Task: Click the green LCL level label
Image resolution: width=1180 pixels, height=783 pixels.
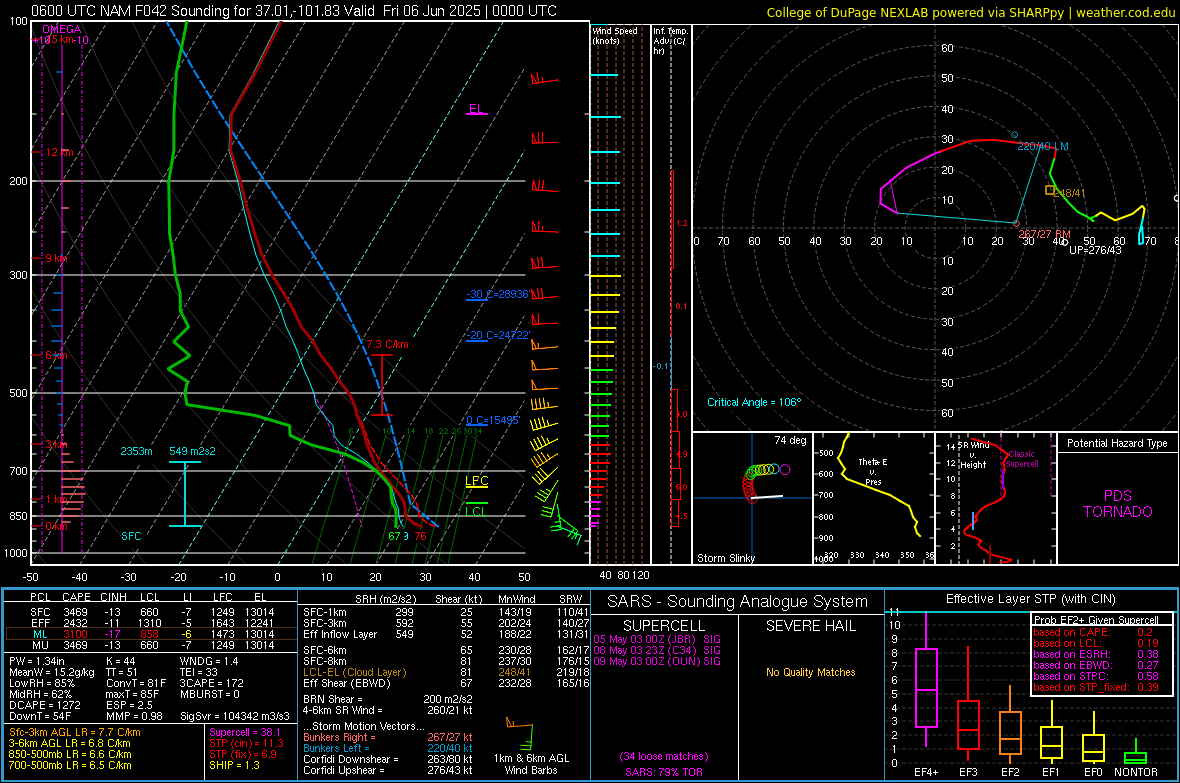Action: click(475, 511)
